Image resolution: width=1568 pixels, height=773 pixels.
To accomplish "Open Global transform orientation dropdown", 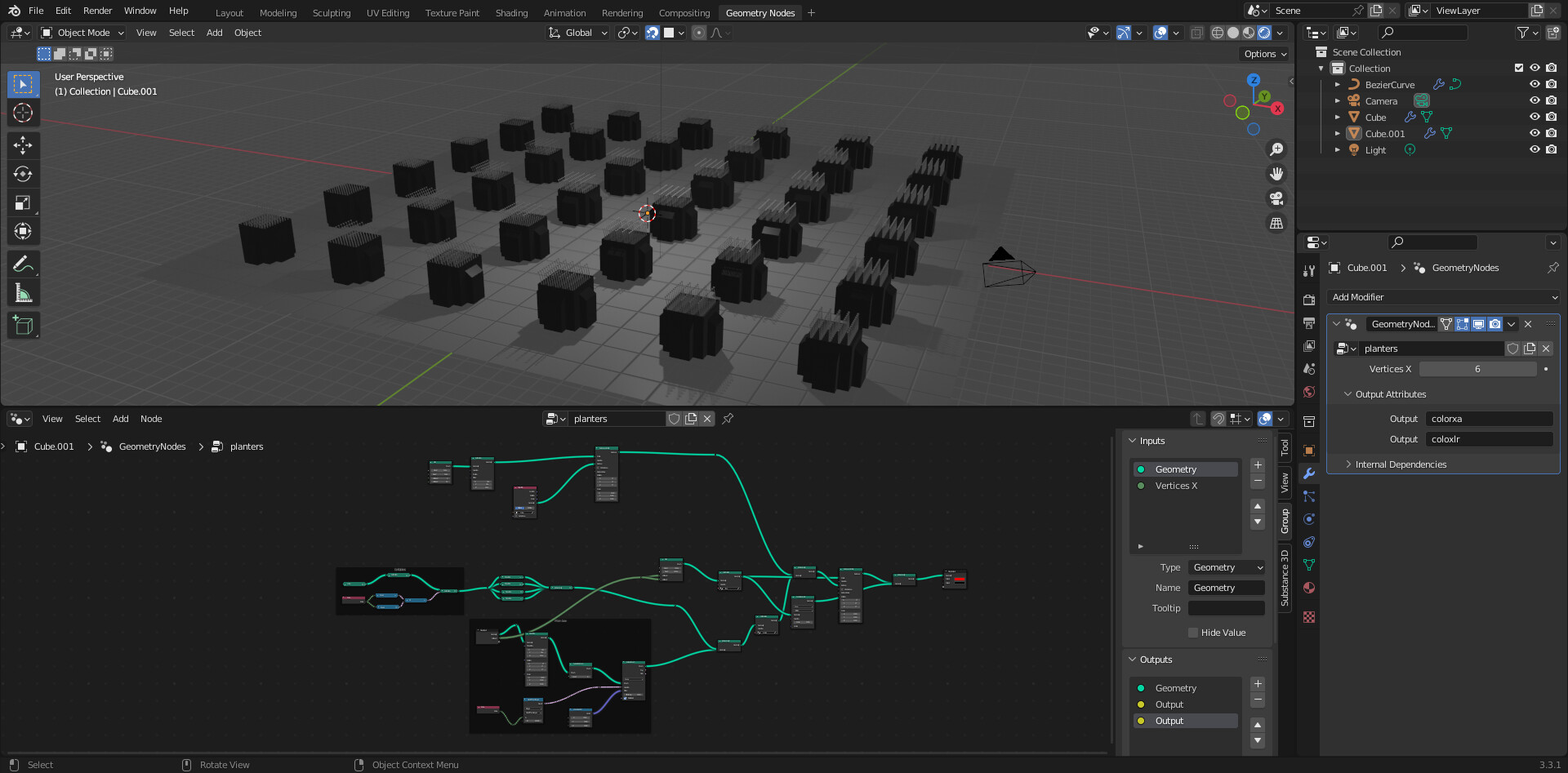I will (x=578, y=33).
